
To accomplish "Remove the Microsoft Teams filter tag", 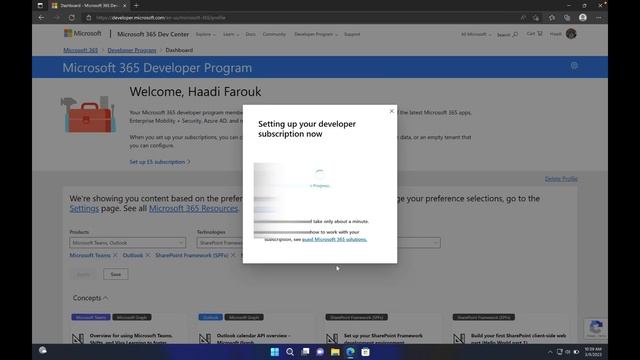I will [x=115, y=255].
